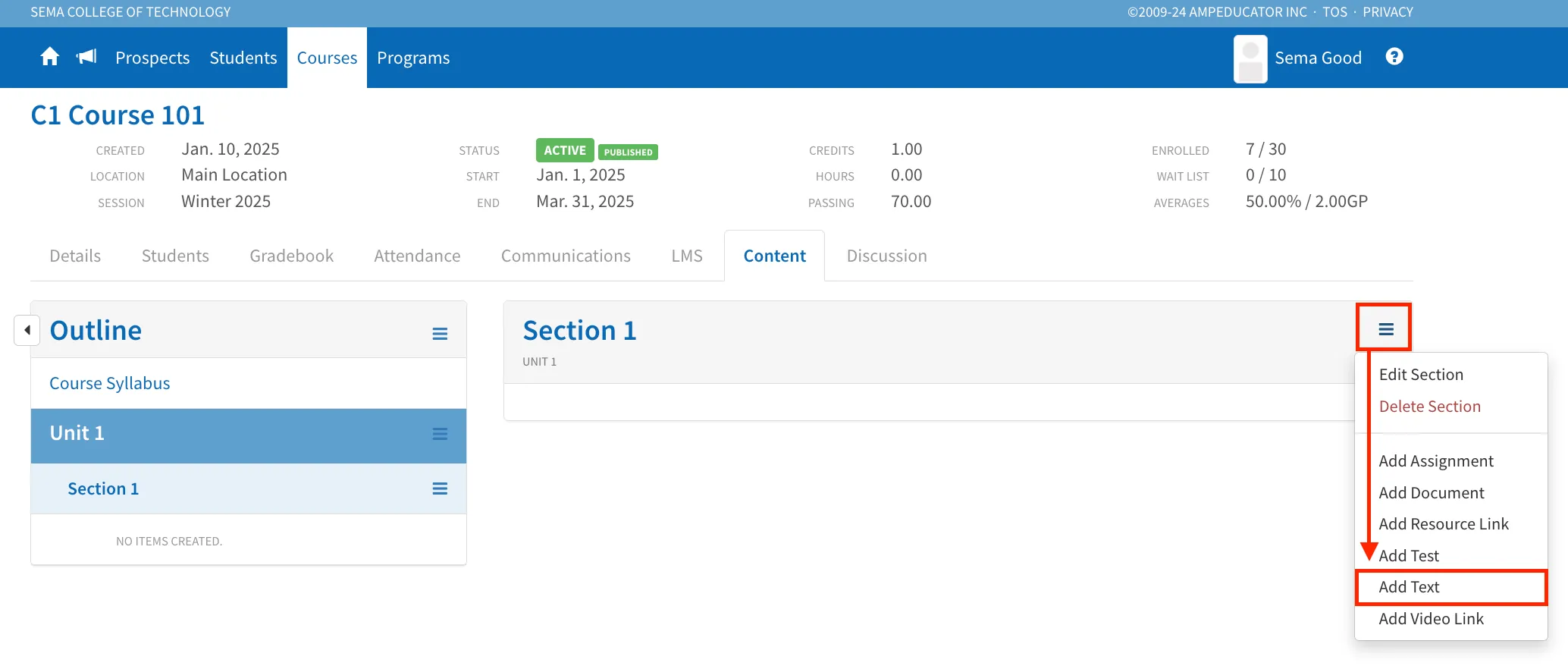Click the PUBLISHED status badge
The height and width of the screenshot is (666, 1568).
[628, 152]
